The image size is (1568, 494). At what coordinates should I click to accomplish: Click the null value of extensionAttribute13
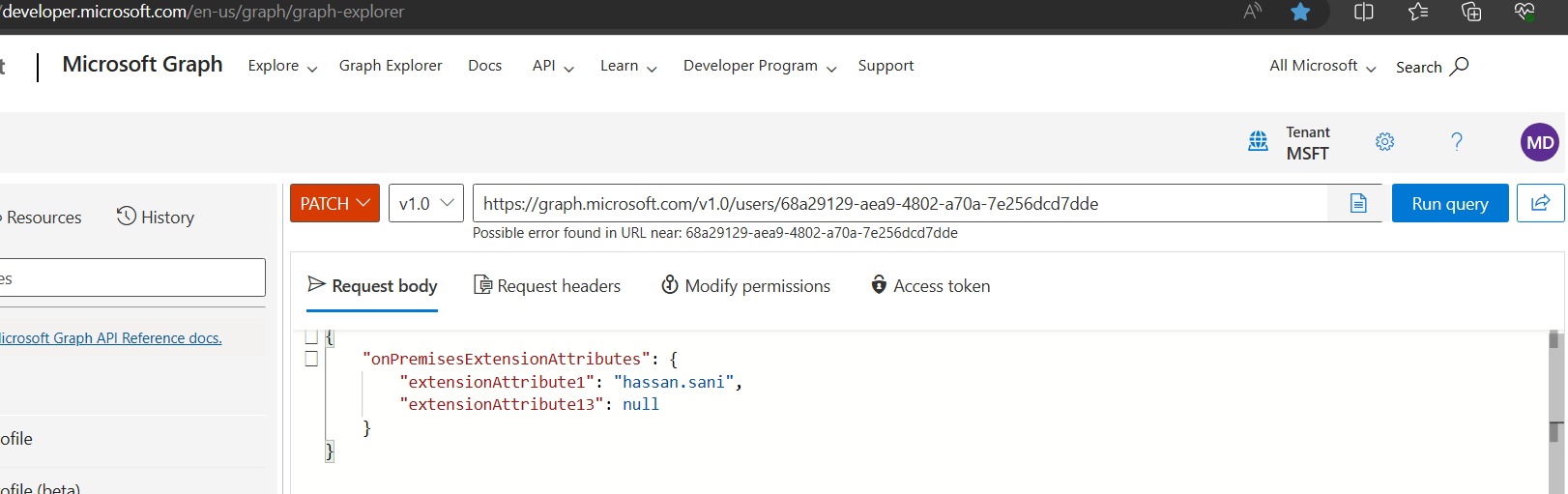point(641,404)
